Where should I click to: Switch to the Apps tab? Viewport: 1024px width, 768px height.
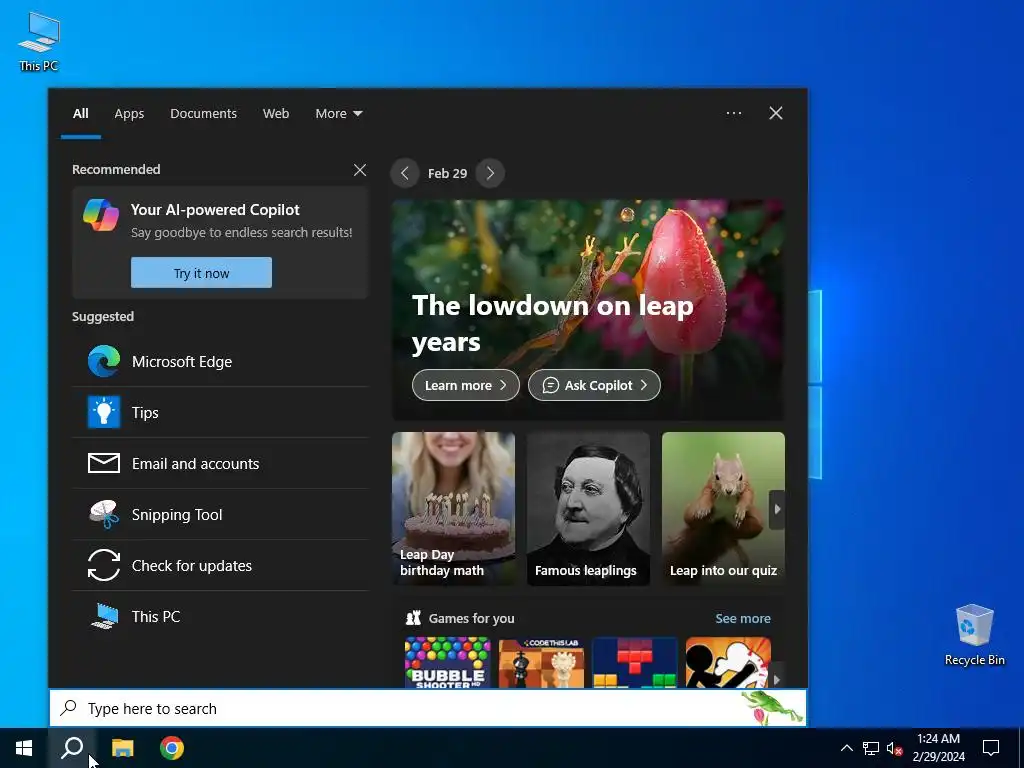(129, 114)
